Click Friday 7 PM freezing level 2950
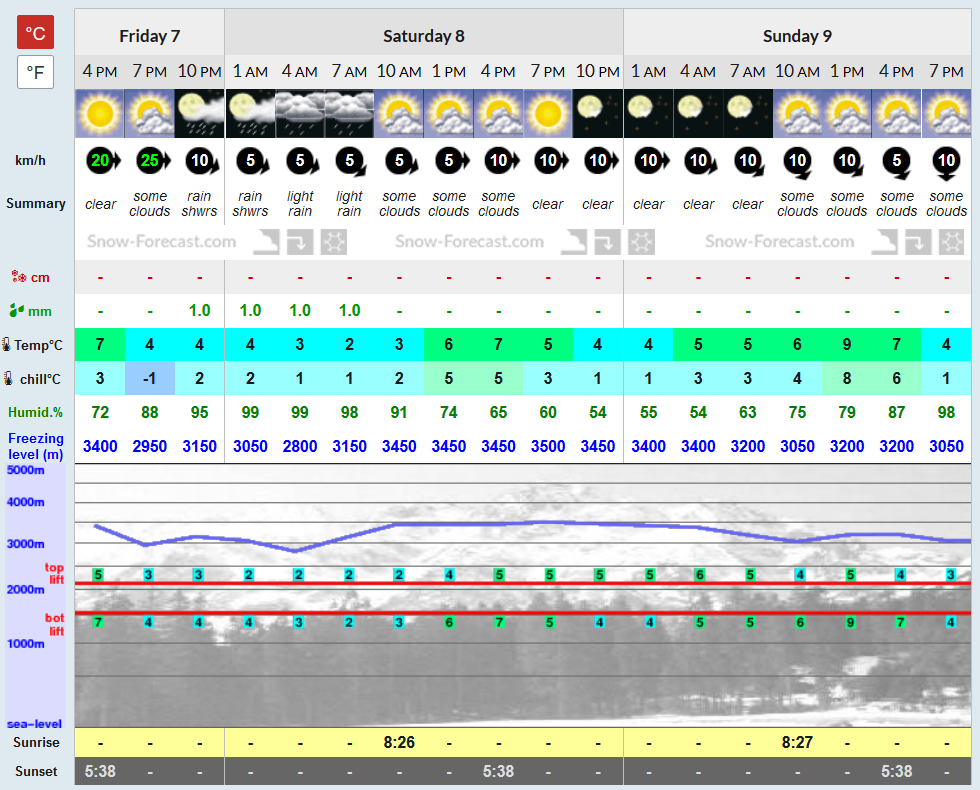Viewport: 980px width, 790px height. pos(149,446)
